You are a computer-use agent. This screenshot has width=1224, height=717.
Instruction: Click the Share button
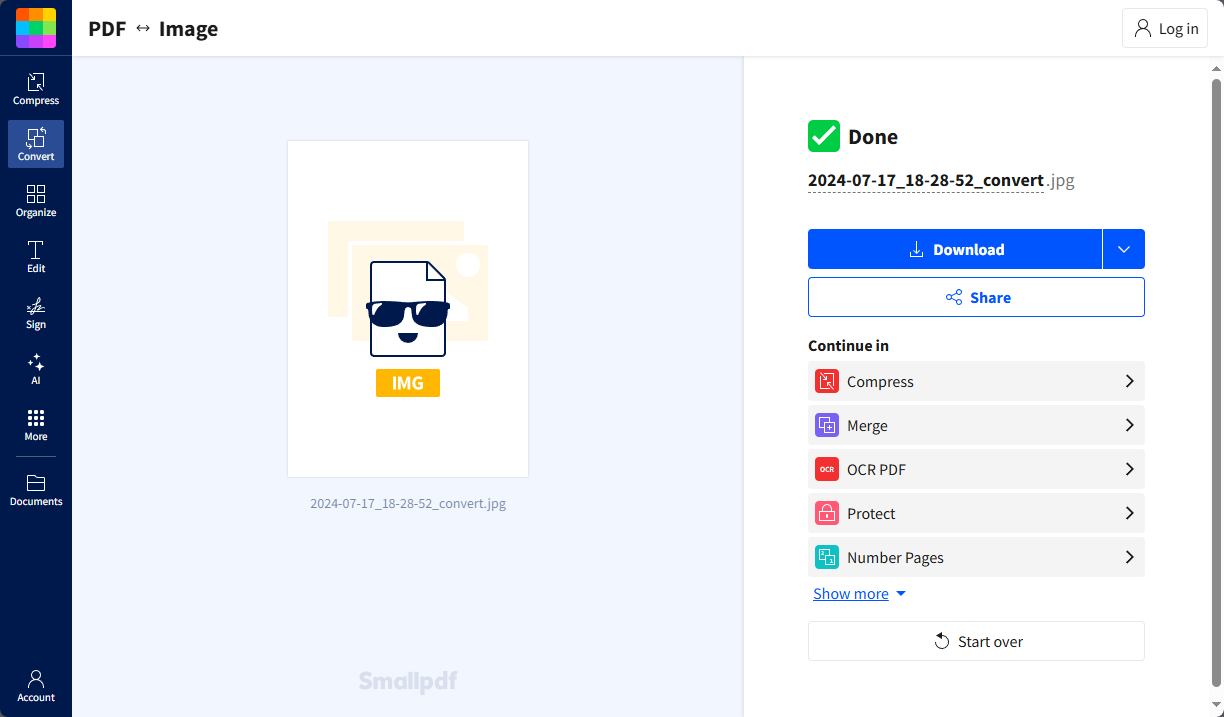point(976,298)
